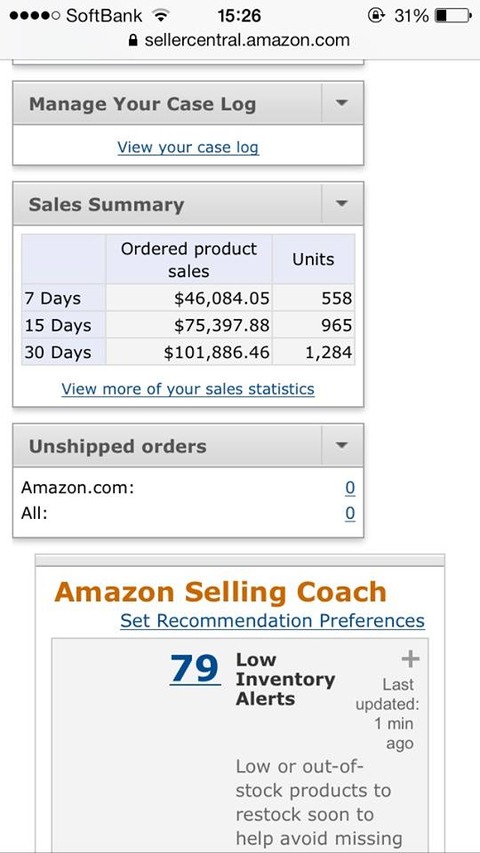Tap the sellercentral.amazon.com address bar

pyautogui.click(x=240, y=40)
